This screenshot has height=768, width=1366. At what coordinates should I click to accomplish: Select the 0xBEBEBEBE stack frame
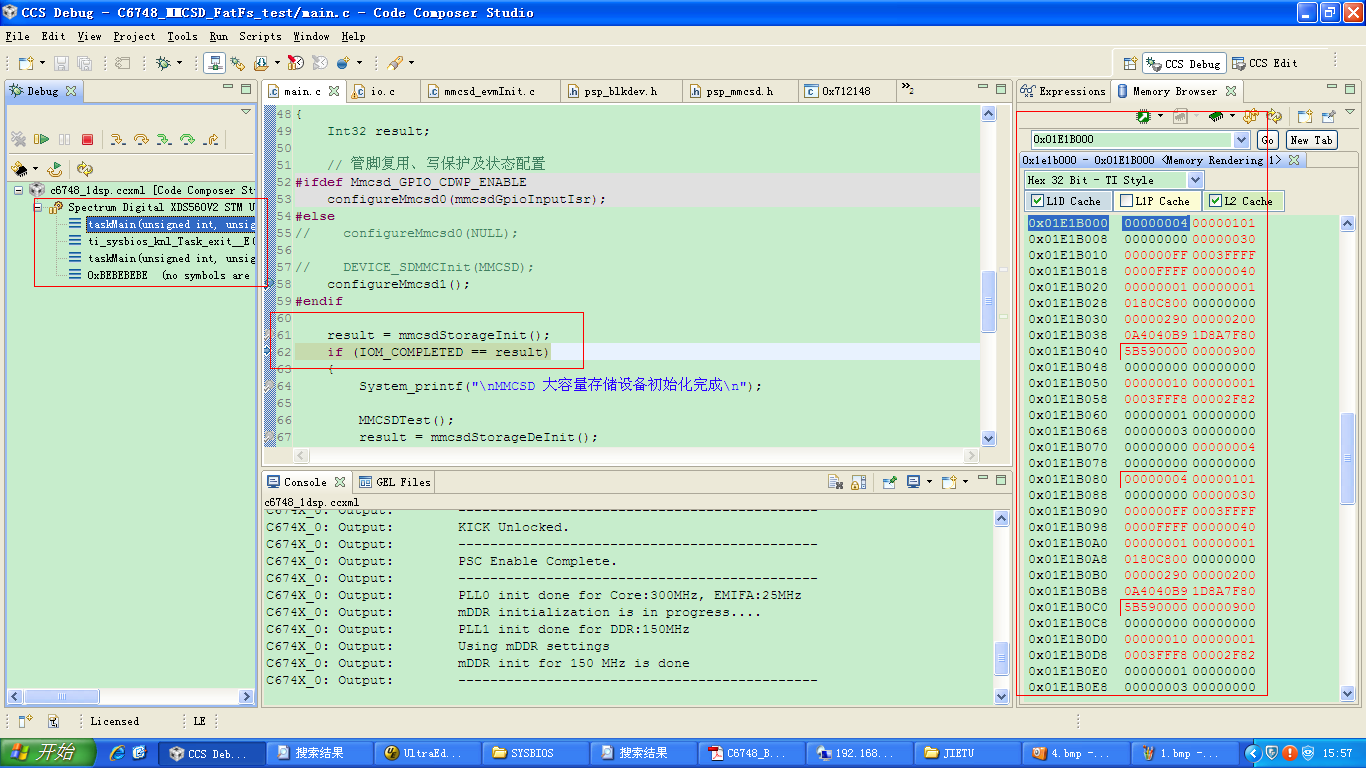(160, 275)
